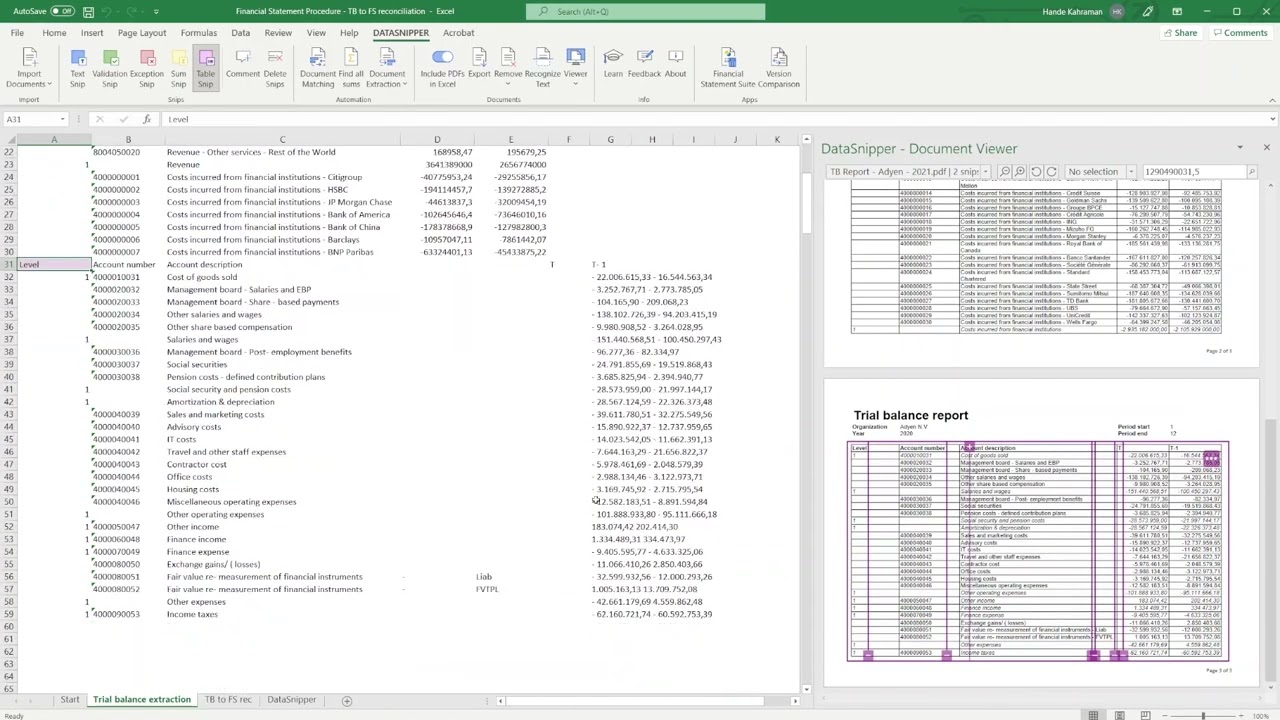The height and width of the screenshot is (720, 1280).
Task: Switch to Page Break Preview view
Action: (x=1145, y=715)
